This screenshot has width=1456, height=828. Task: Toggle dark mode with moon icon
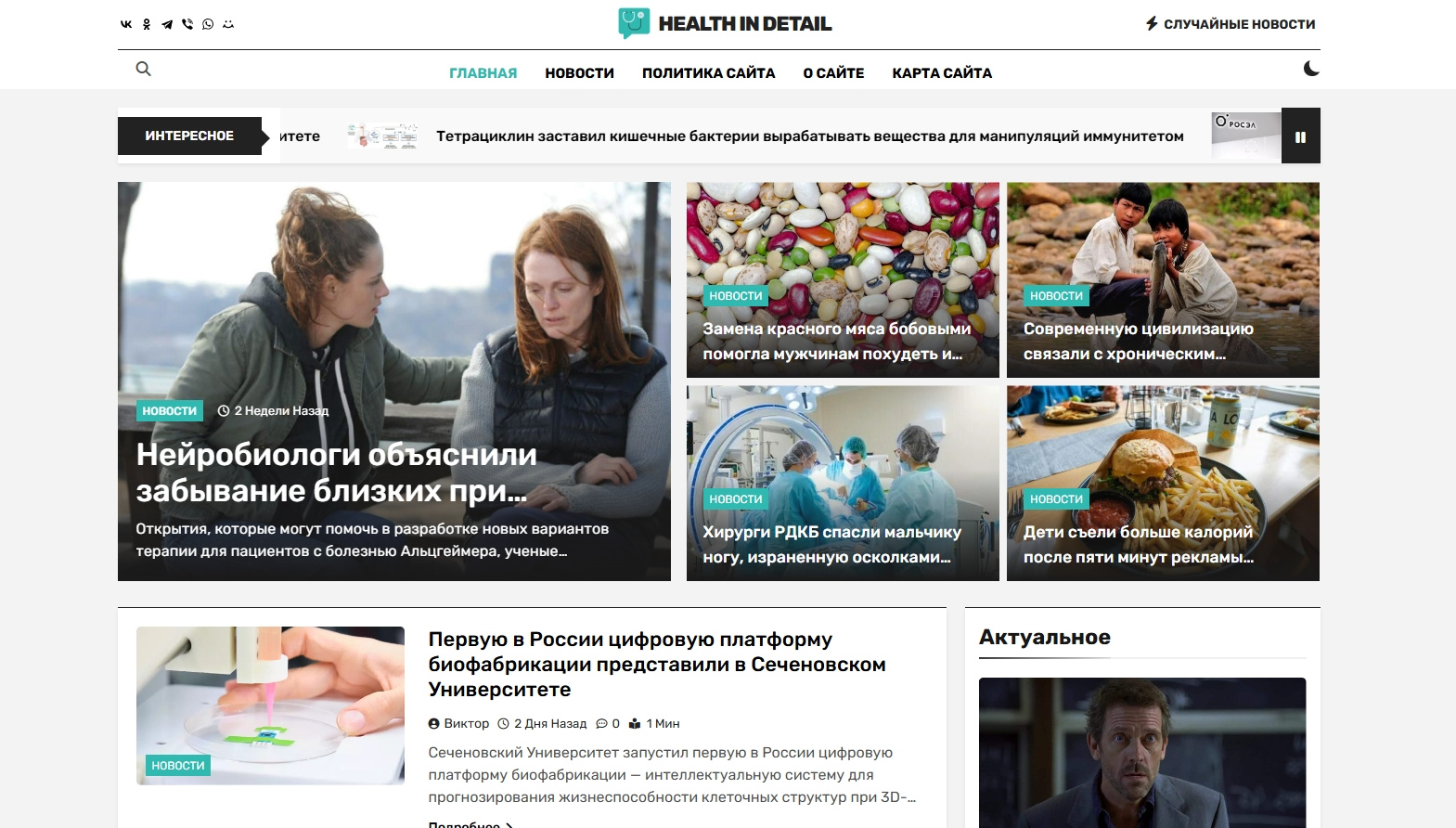1311,69
